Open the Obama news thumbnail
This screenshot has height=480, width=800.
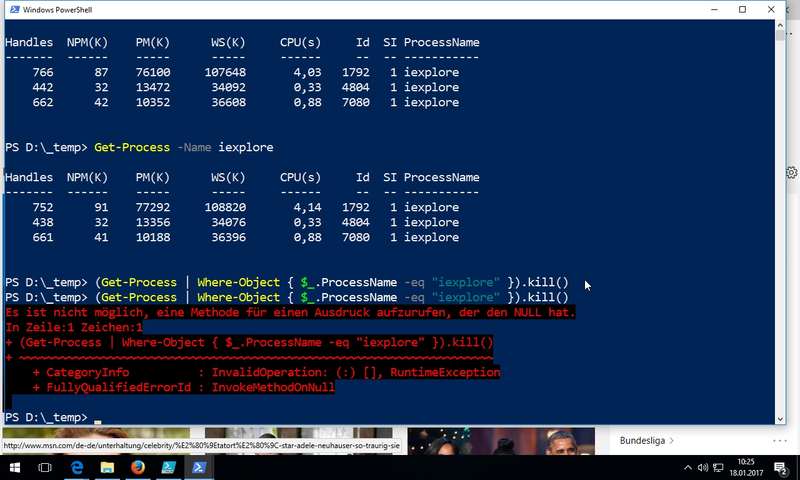(x=566, y=441)
